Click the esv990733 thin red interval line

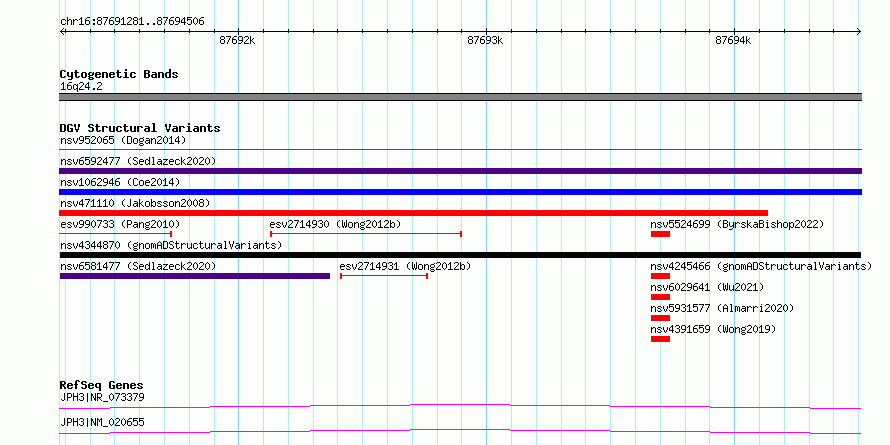[116, 233]
